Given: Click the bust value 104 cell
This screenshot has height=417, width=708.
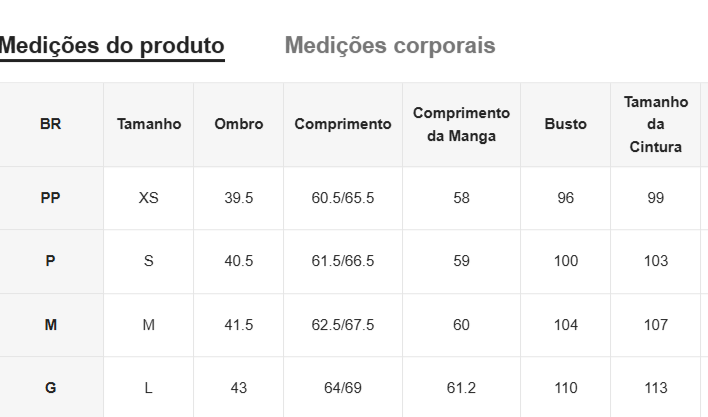Looking at the screenshot, I should pos(566,325).
